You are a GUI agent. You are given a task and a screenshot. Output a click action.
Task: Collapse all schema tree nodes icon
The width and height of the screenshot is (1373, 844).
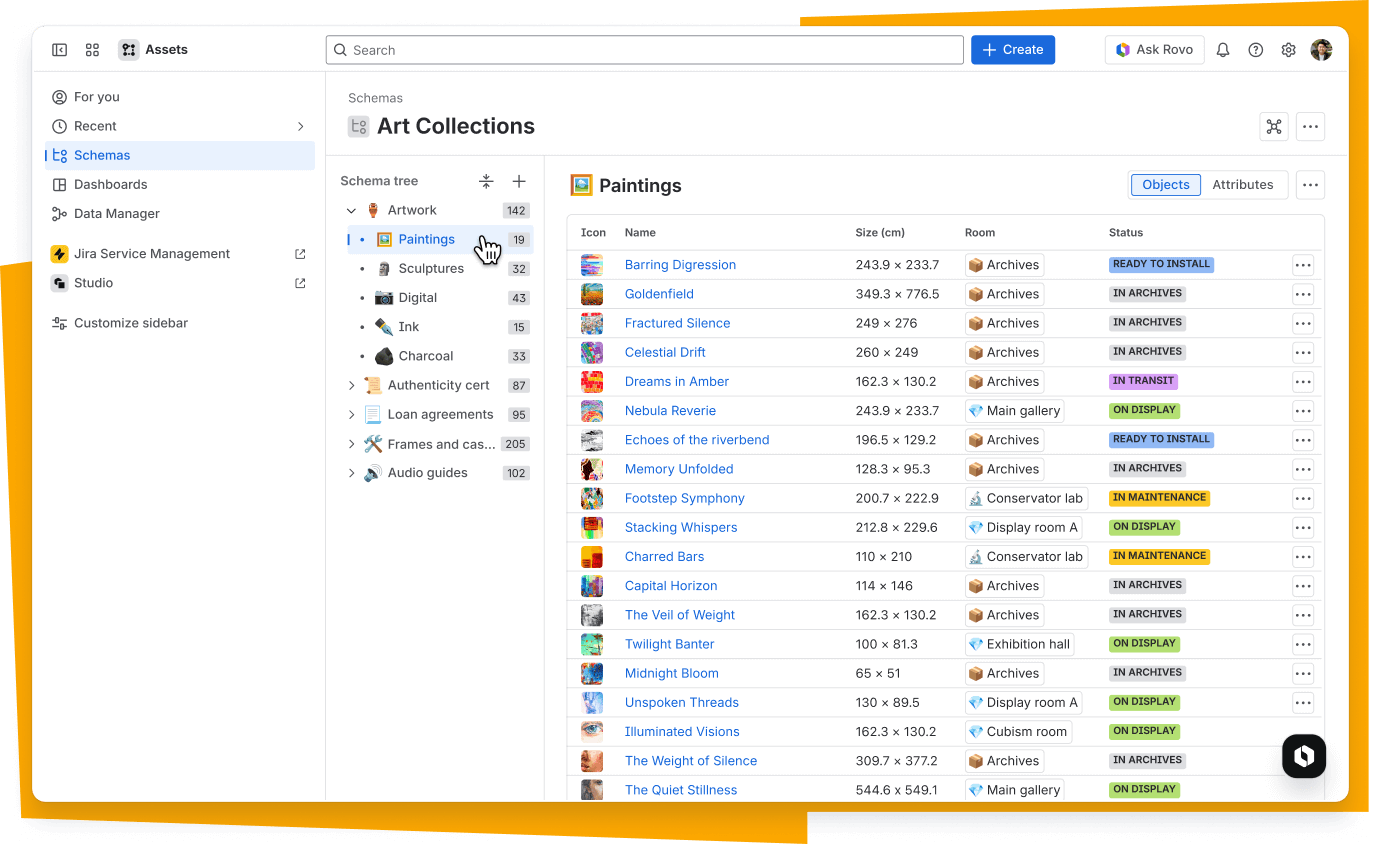coord(486,181)
